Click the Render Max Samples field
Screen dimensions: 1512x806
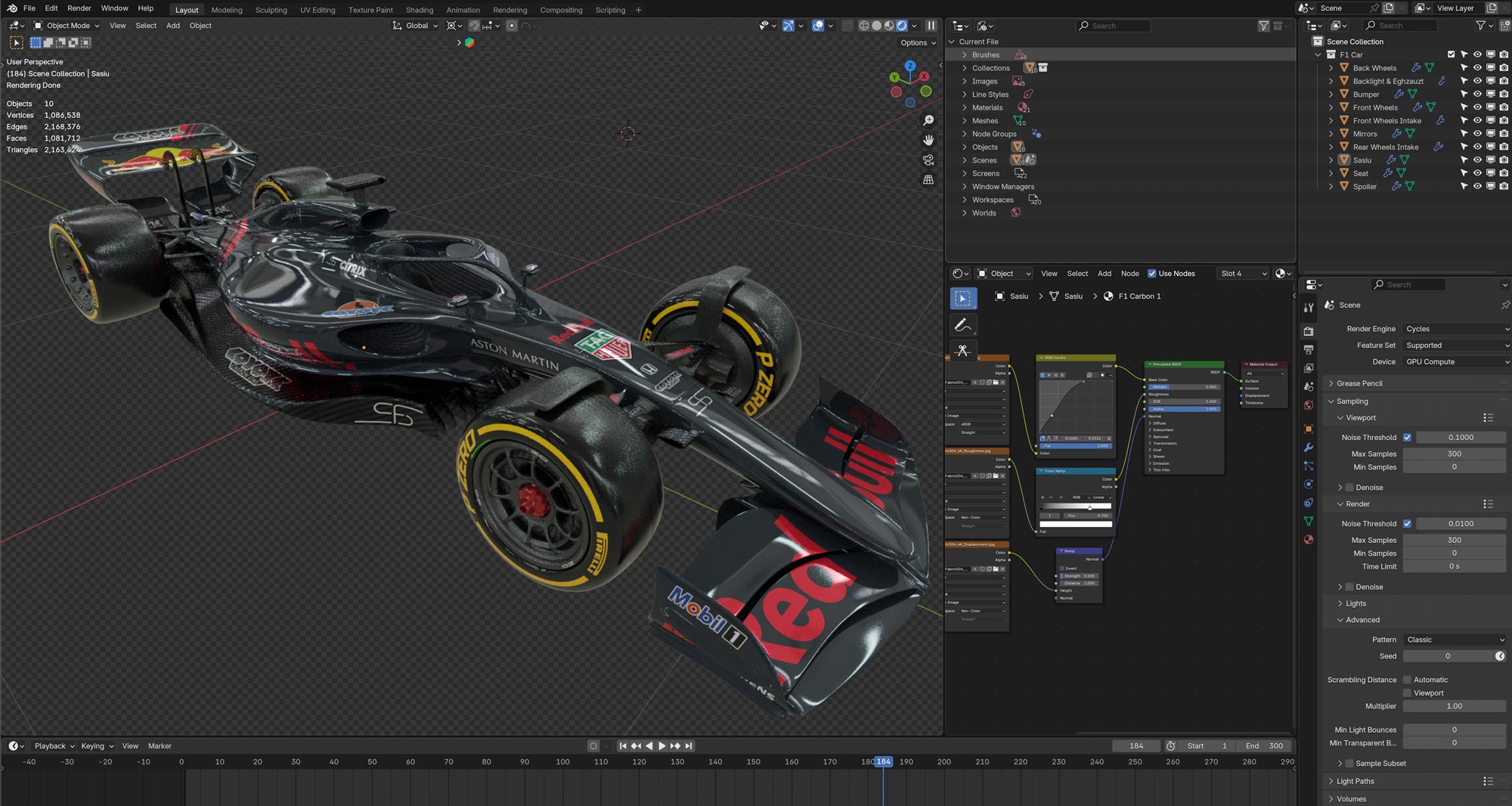(1454, 540)
